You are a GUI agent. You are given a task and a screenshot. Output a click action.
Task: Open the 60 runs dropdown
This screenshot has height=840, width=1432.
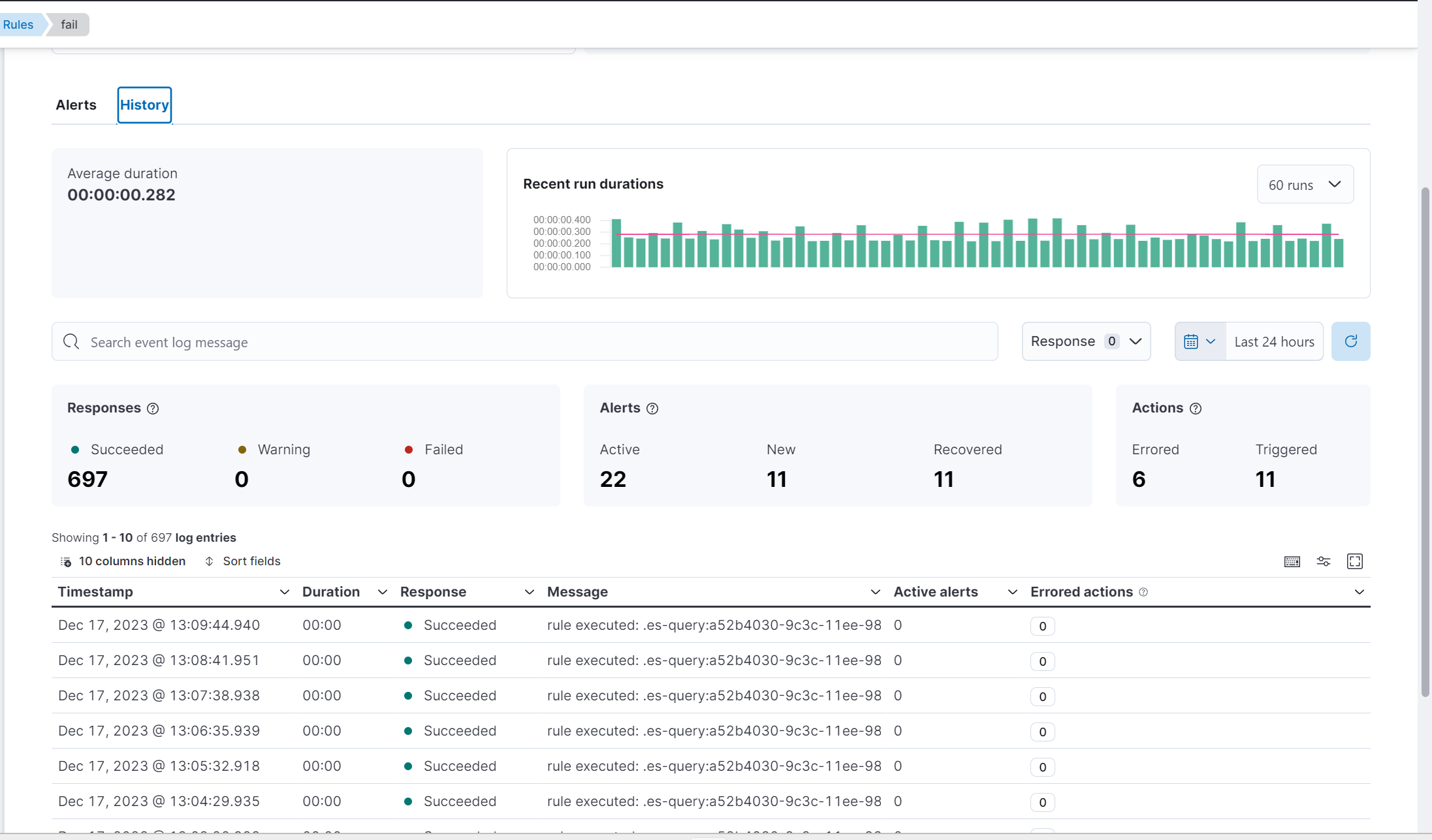pyautogui.click(x=1304, y=185)
